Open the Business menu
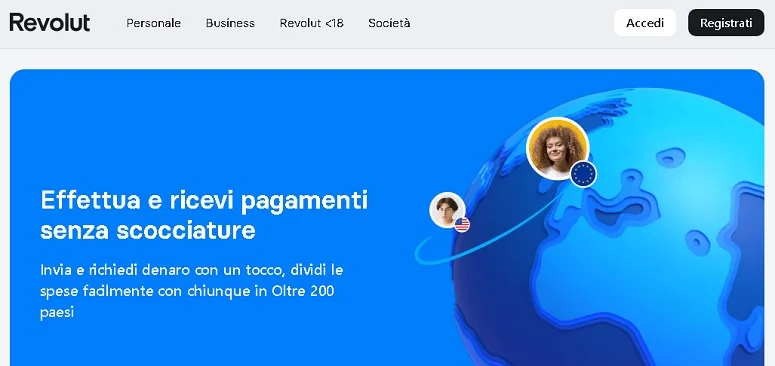The height and width of the screenshot is (366, 775). coord(230,23)
